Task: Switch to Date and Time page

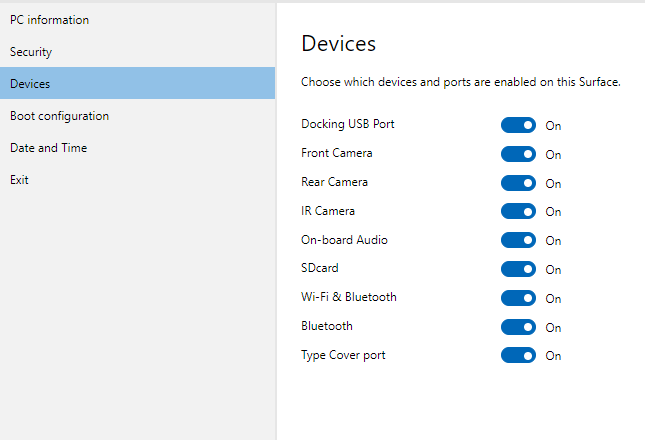Action: click(x=48, y=148)
